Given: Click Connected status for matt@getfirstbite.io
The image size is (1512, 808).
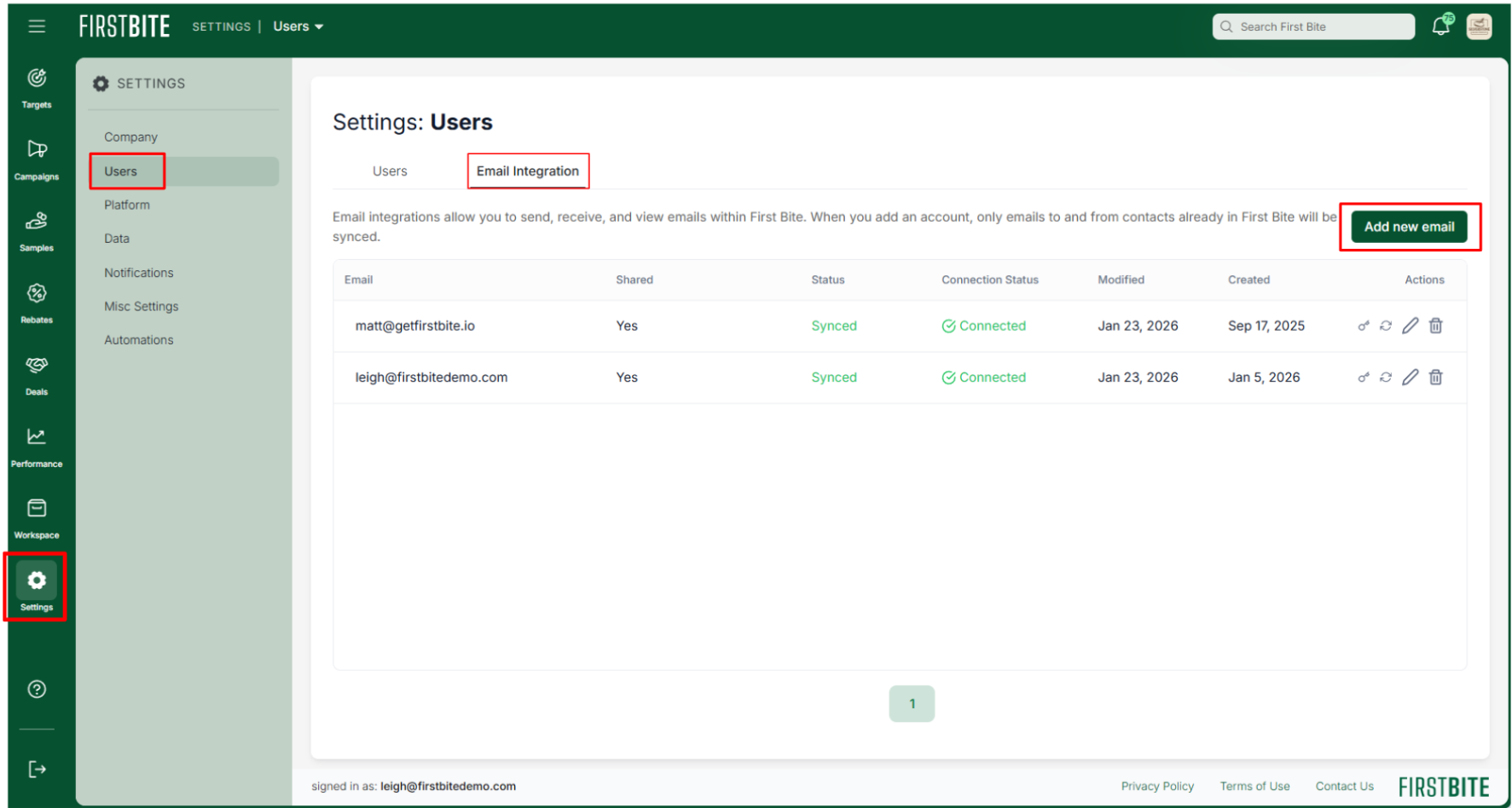Looking at the screenshot, I should (x=984, y=326).
